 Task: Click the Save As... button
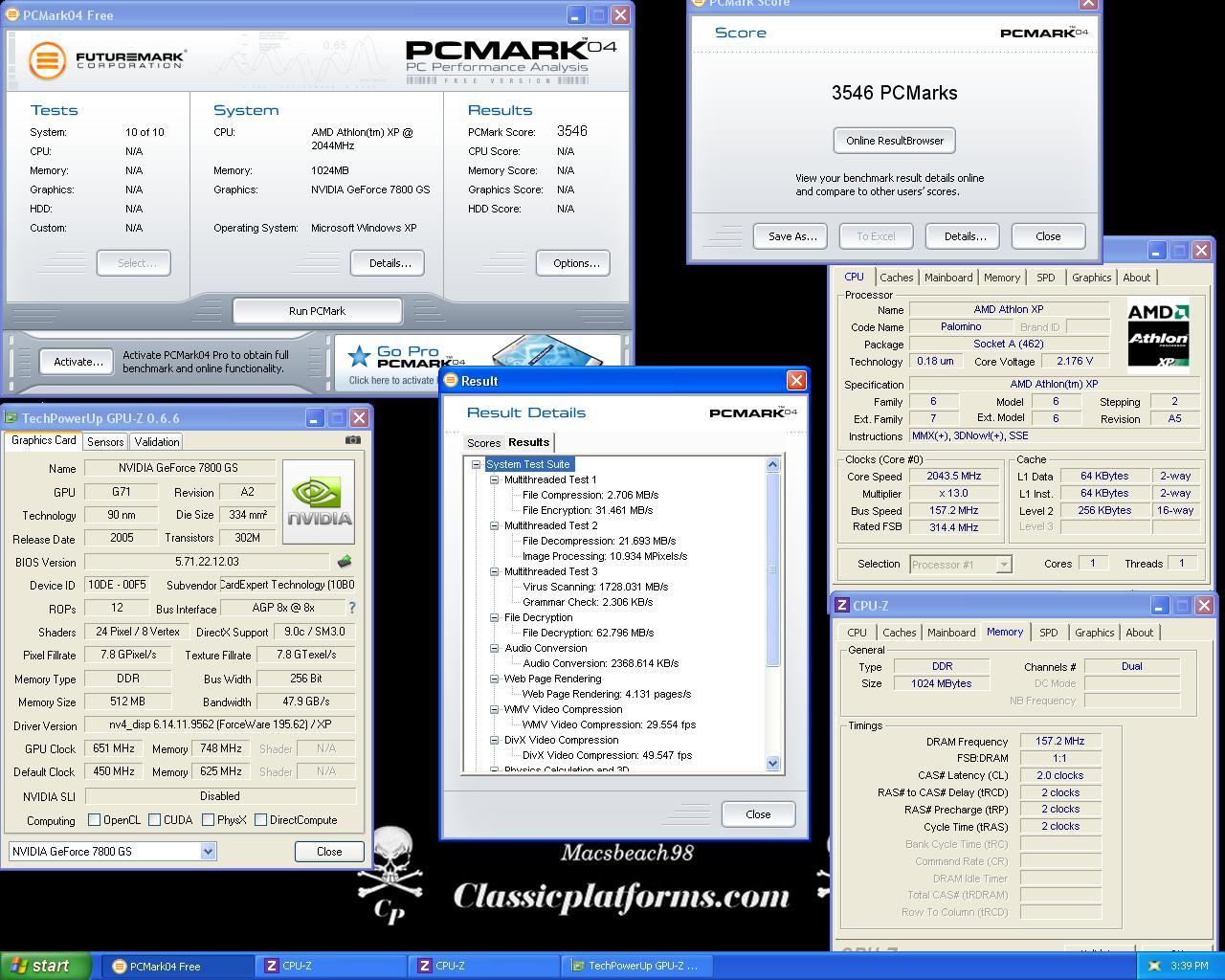pos(792,236)
